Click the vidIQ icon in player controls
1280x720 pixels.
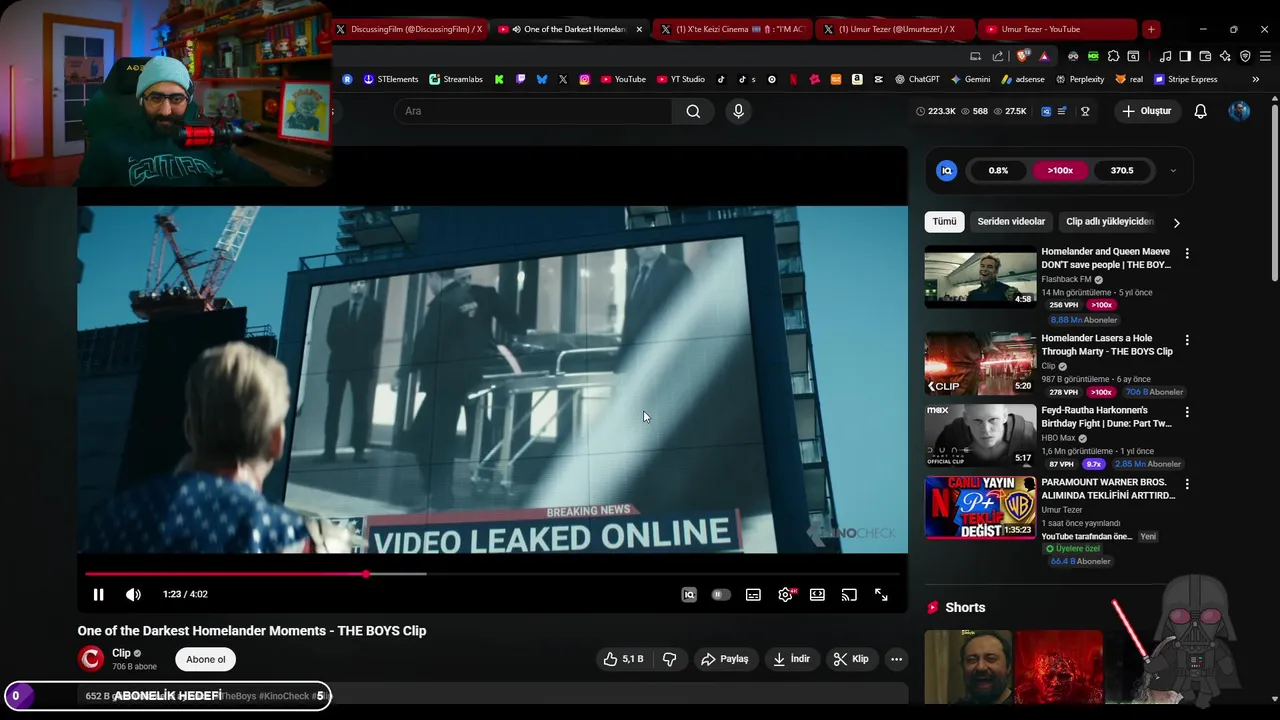pos(689,594)
